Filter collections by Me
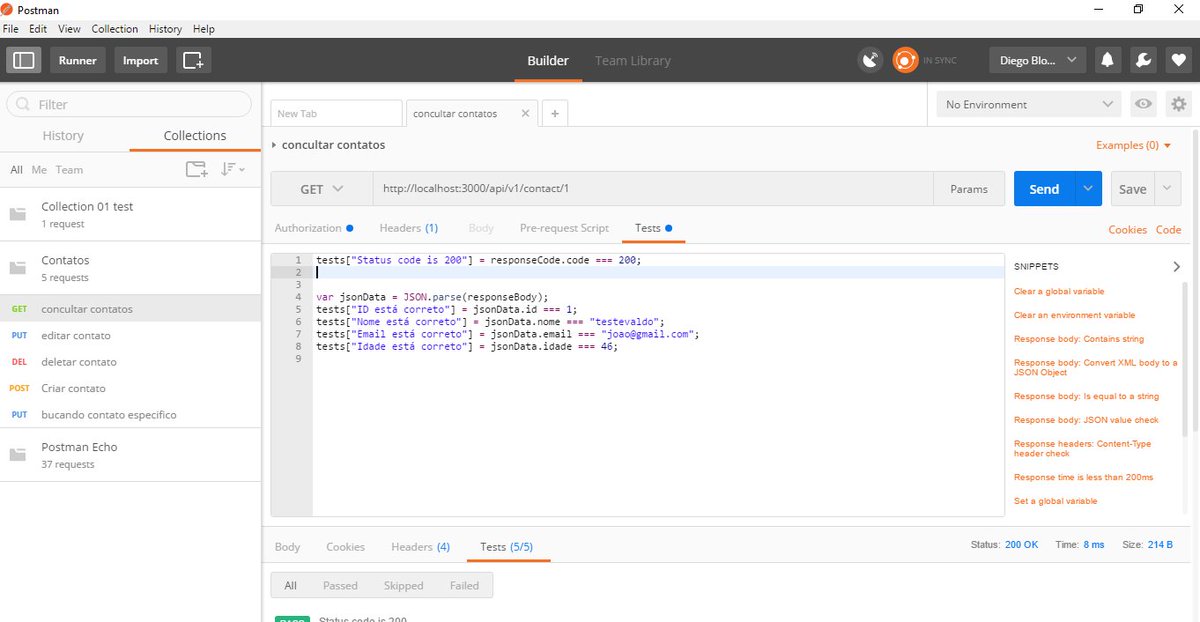Screen dimensions: 1200x622 point(39,170)
